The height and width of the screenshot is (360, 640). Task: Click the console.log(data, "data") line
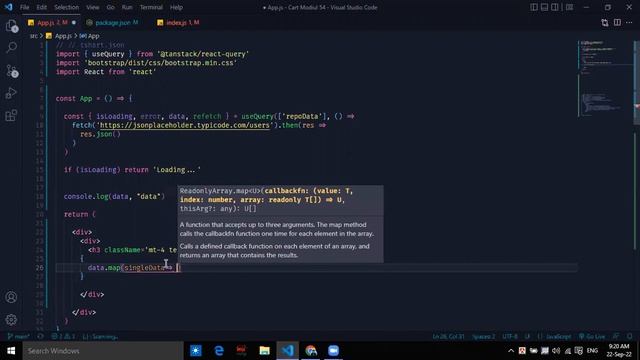[x=114, y=196]
